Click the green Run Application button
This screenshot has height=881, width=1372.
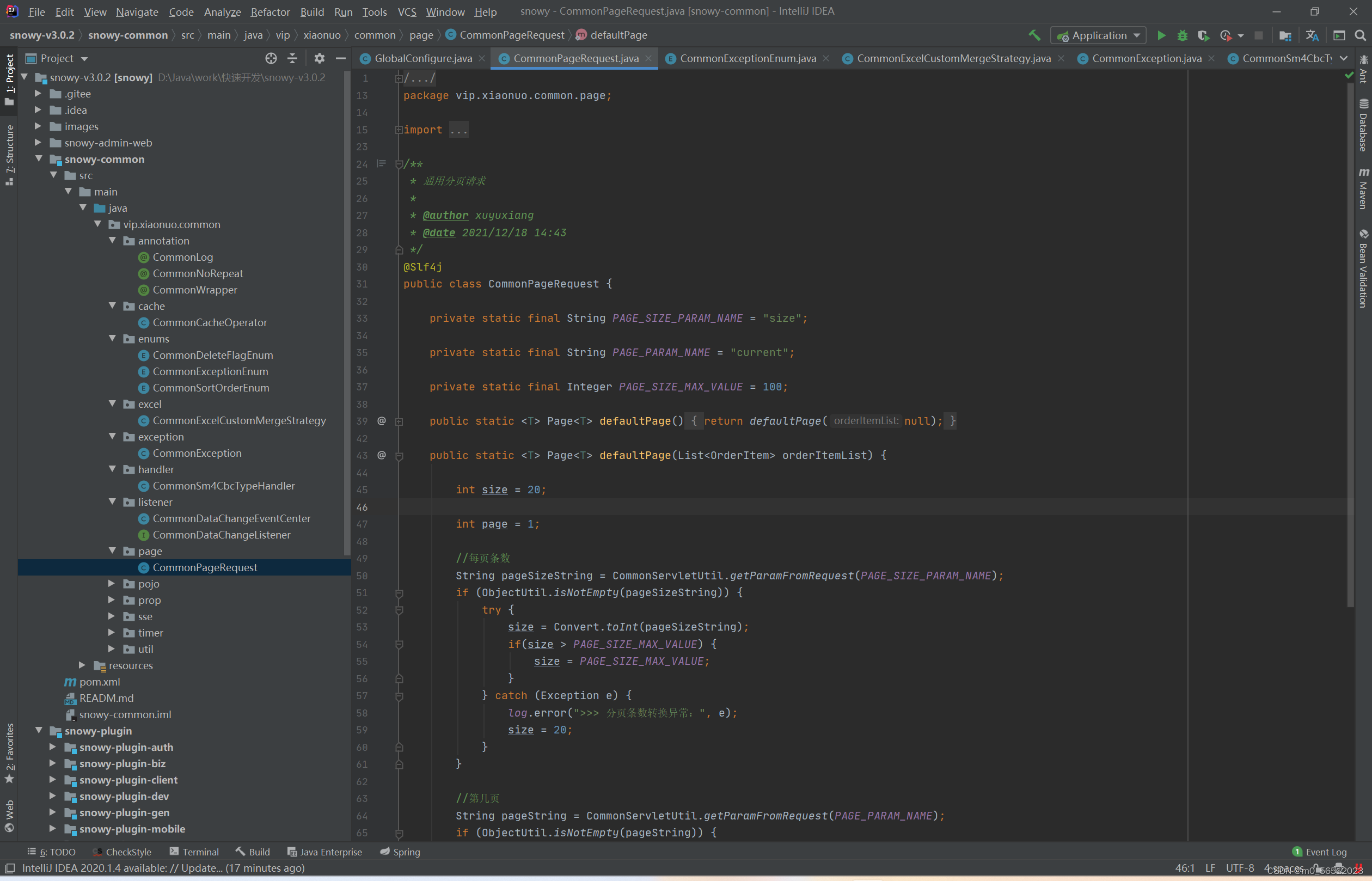(1161, 35)
